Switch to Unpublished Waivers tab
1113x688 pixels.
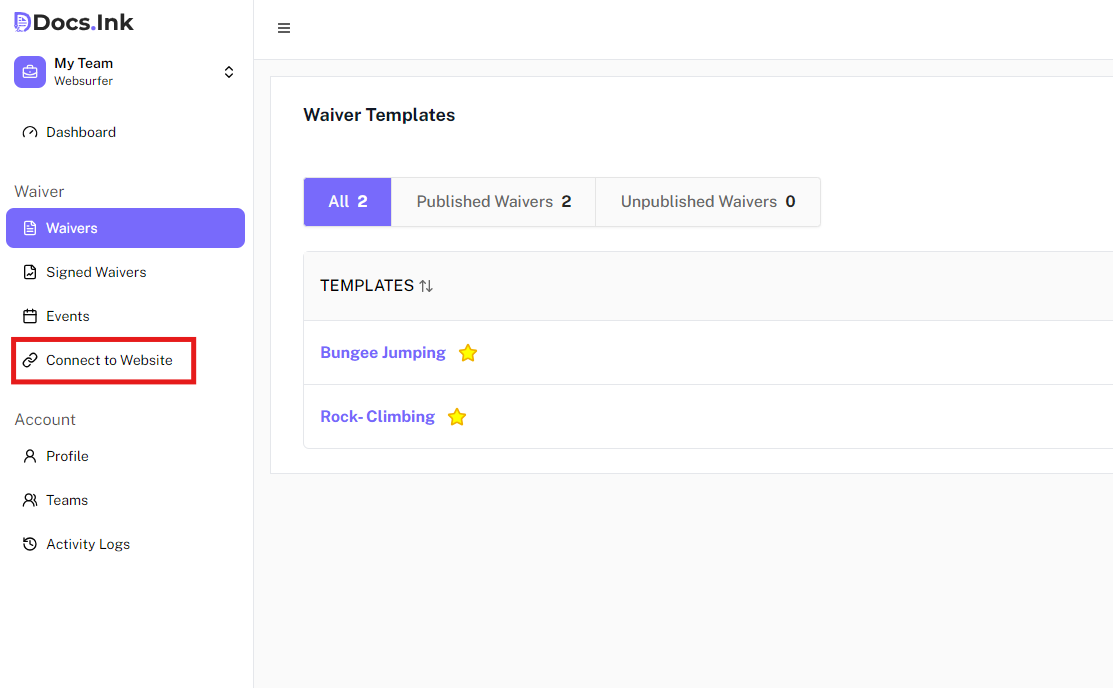pyautogui.click(x=707, y=202)
